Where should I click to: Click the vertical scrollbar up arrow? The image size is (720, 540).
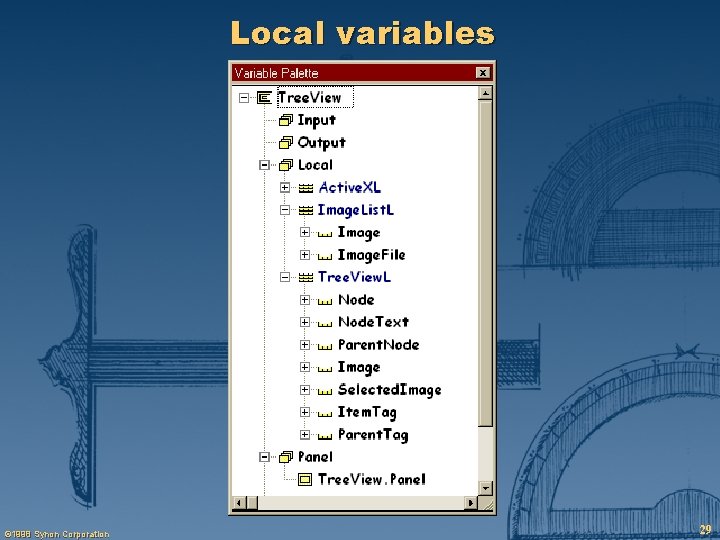tap(485, 94)
